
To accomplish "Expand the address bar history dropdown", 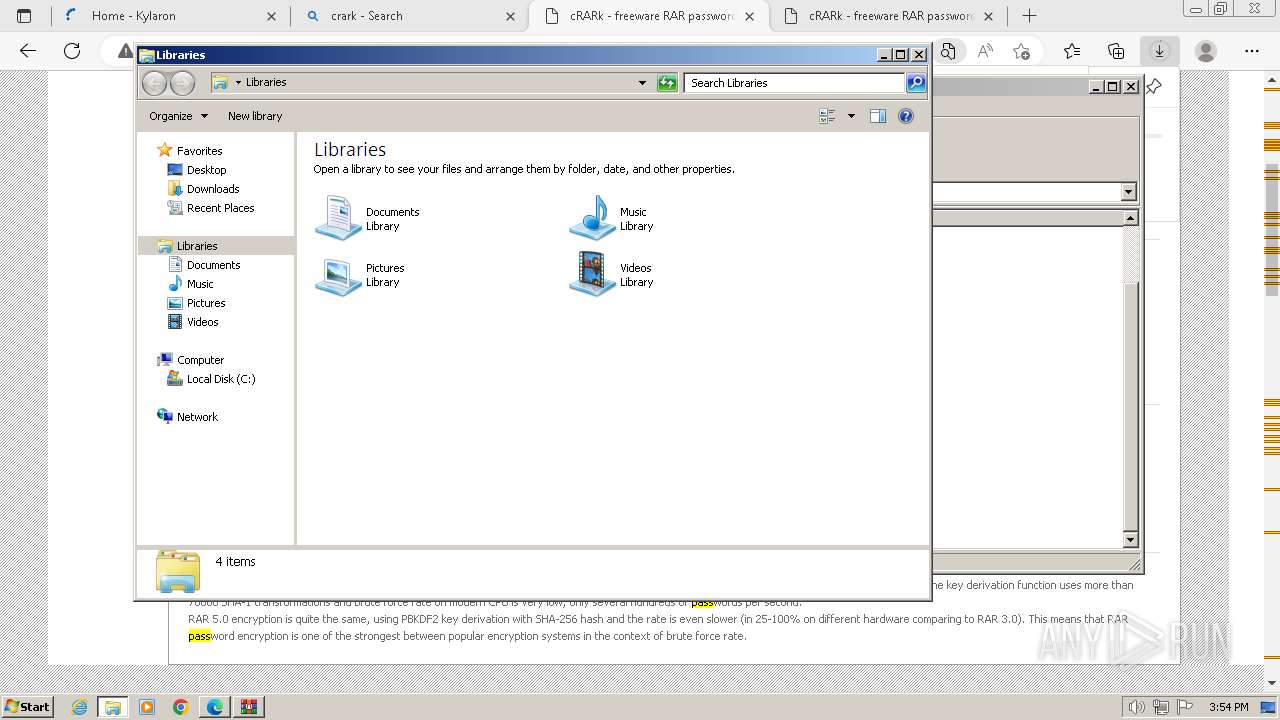I will pos(642,83).
